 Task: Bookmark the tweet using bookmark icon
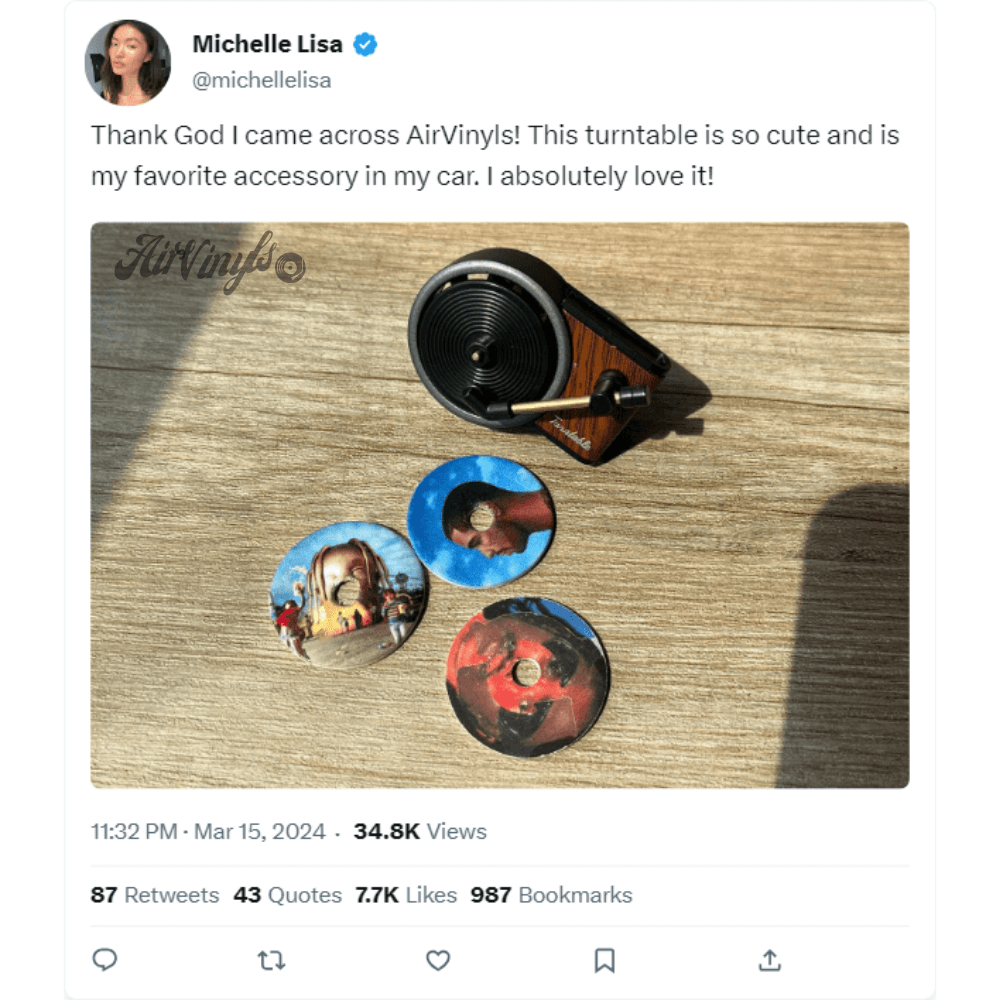[x=604, y=960]
